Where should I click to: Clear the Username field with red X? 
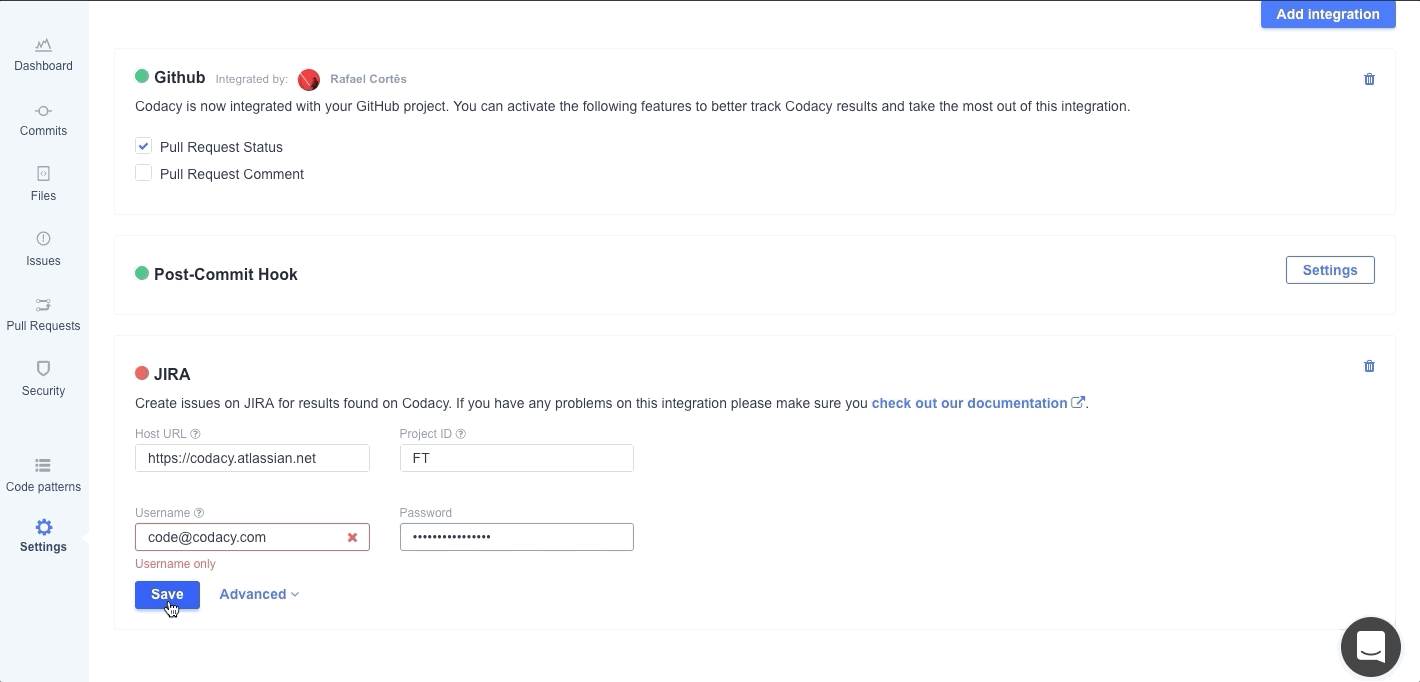(352, 537)
